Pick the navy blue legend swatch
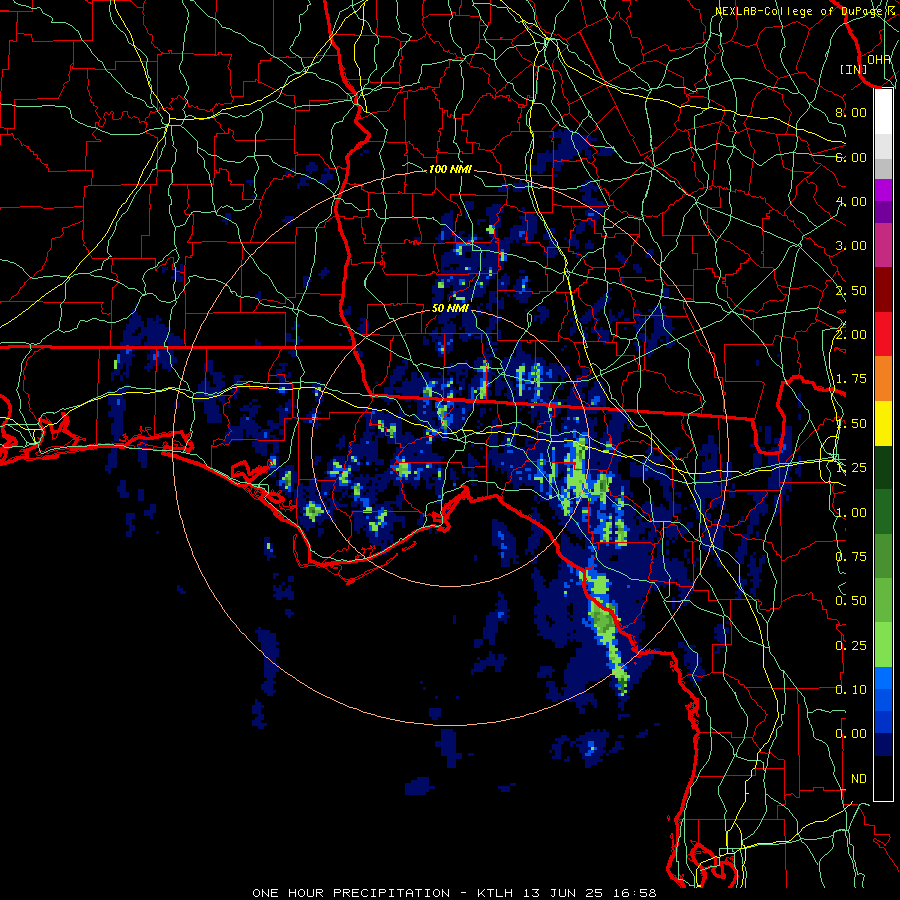 point(883,745)
